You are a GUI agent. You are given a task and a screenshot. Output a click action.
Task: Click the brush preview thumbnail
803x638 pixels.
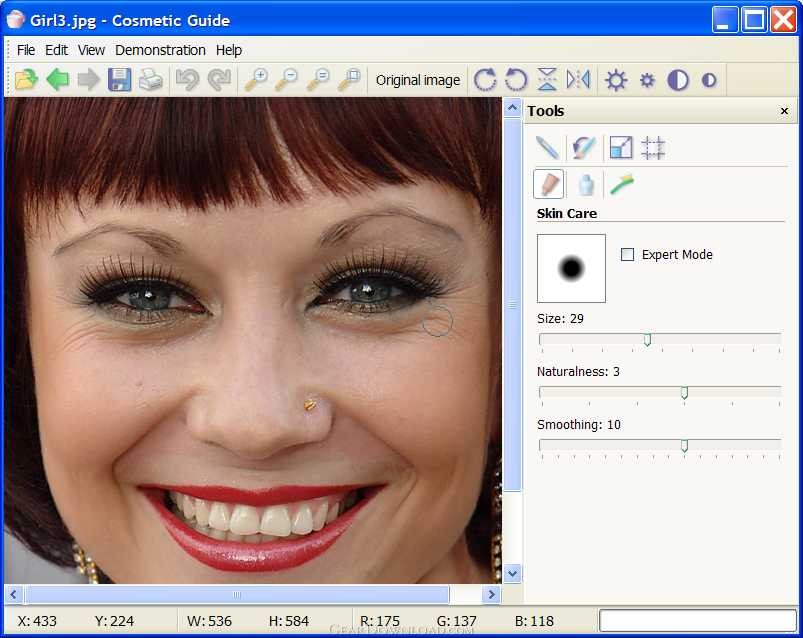[x=571, y=268]
